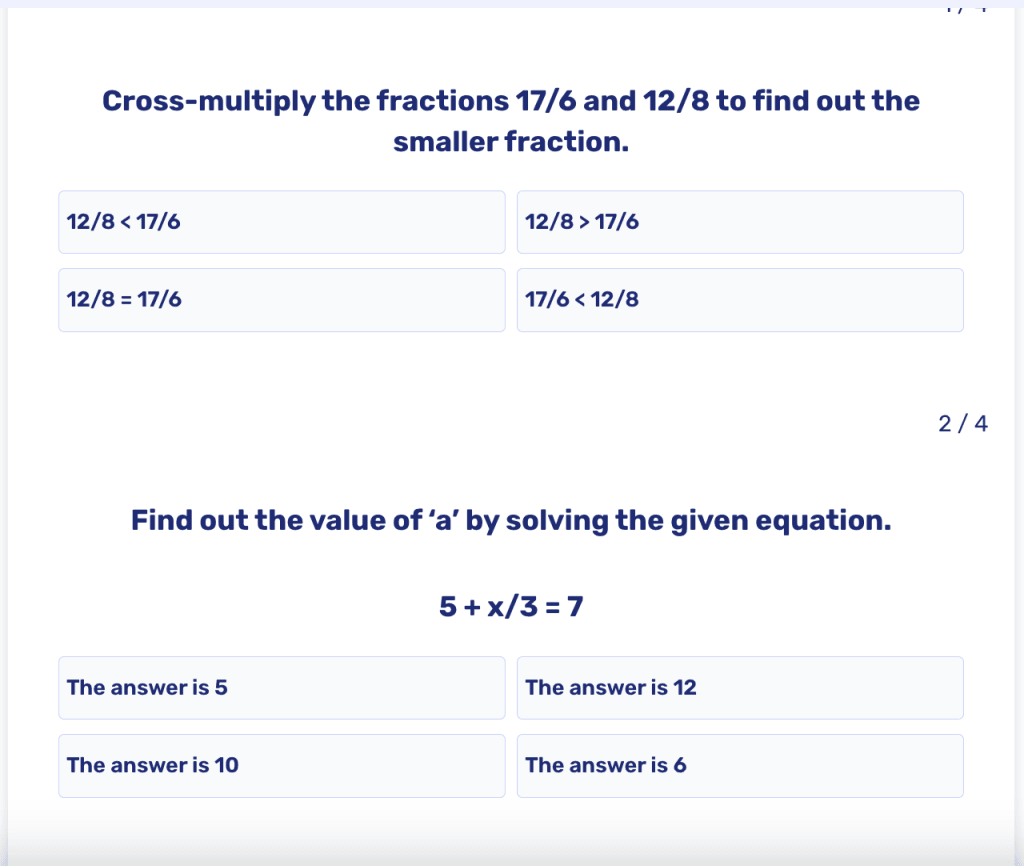The height and width of the screenshot is (866, 1024).
Task: Click the word 'smaller fraction' in heading
Action: click(511, 142)
